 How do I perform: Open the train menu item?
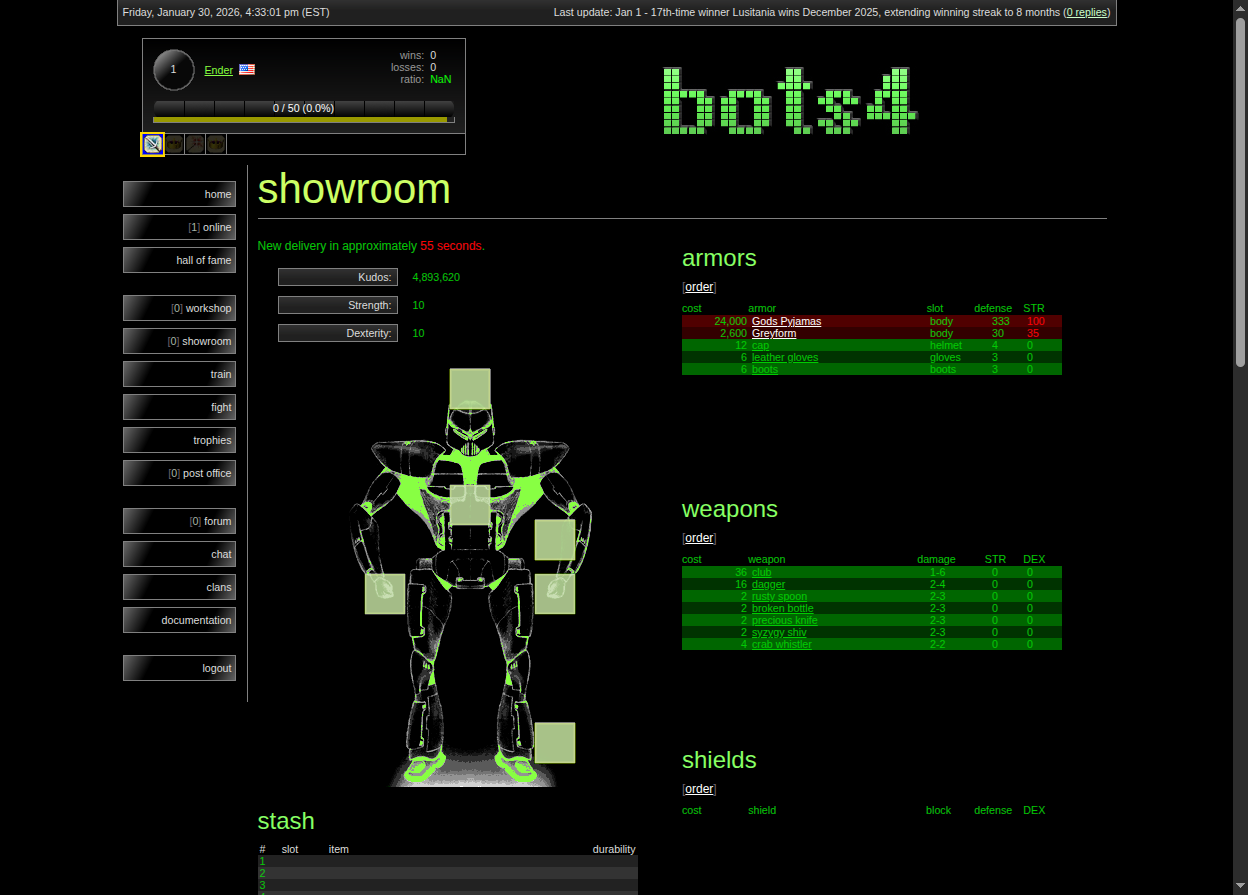click(180, 374)
